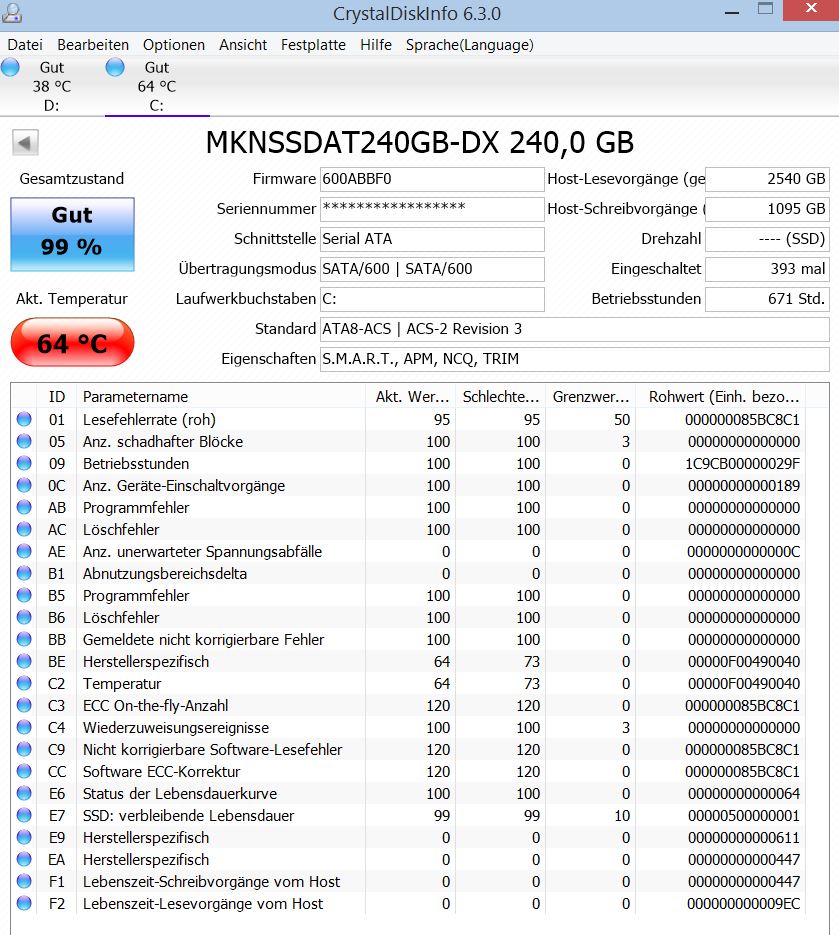839x935 pixels.
Task: Click the status orb of ECC On-the-fly-Anzahl row
Action: click(24, 705)
